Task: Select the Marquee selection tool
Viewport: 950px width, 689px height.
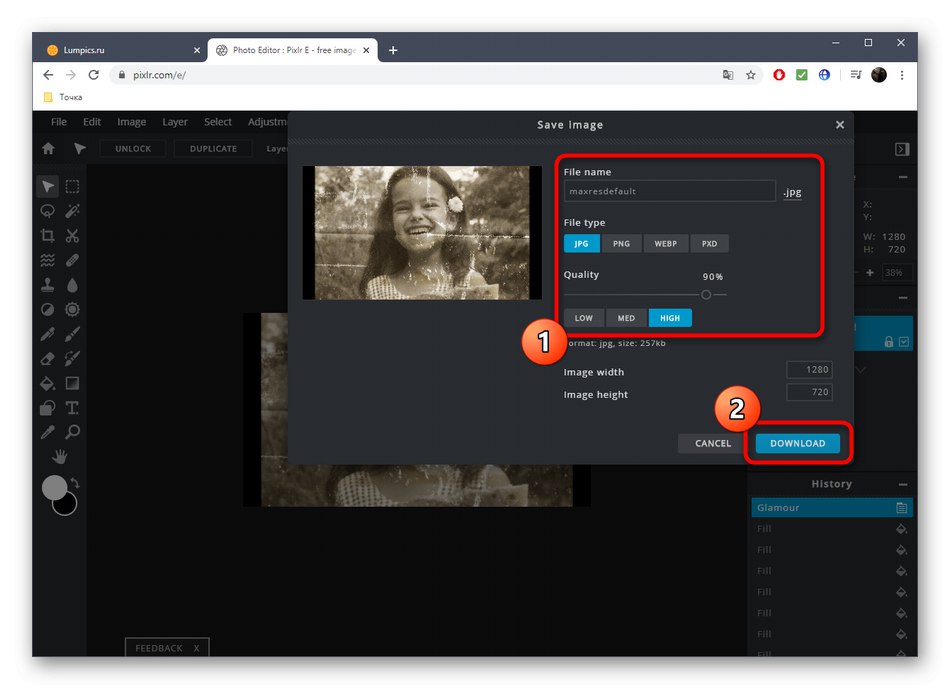Action: pos(72,186)
